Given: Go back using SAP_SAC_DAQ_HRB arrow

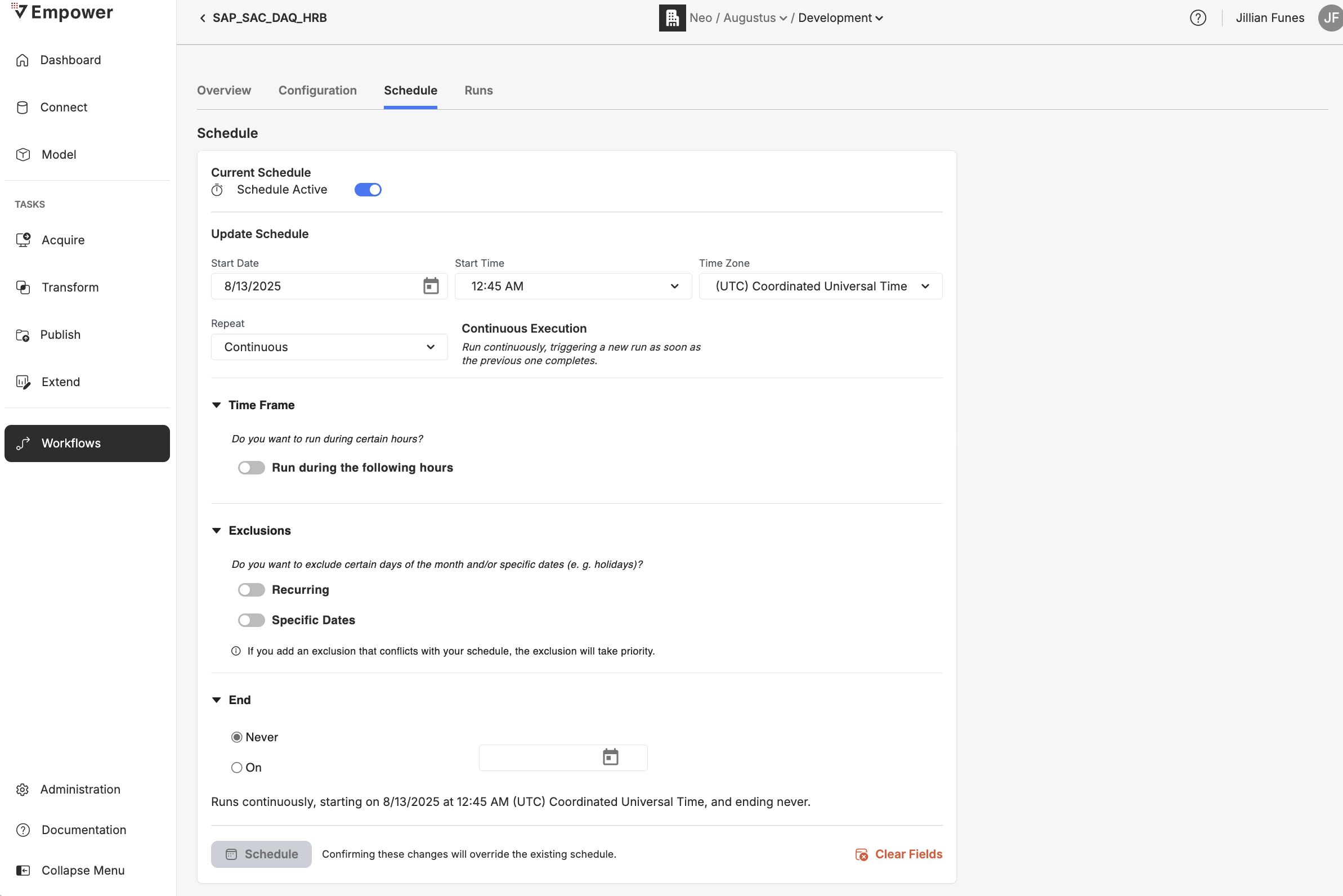Looking at the screenshot, I should [x=203, y=17].
